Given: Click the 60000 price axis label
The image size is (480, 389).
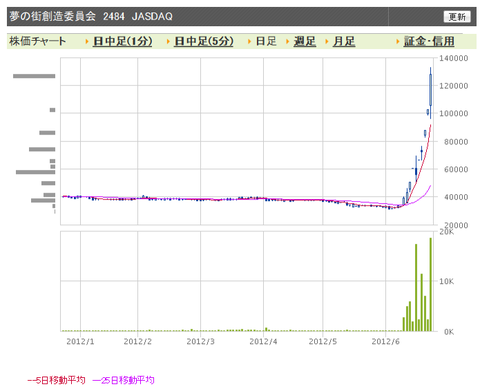Looking at the screenshot, I should [x=456, y=169].
